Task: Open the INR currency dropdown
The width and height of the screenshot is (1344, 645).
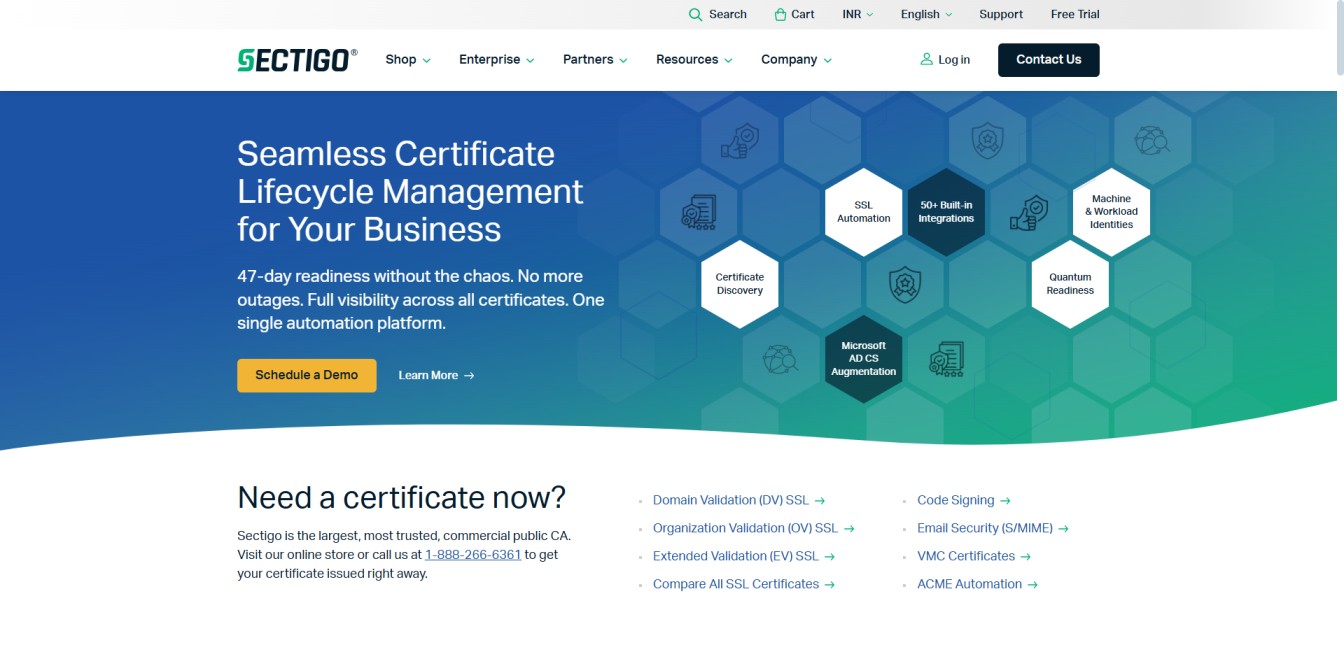Action: (x=858, y=15)
